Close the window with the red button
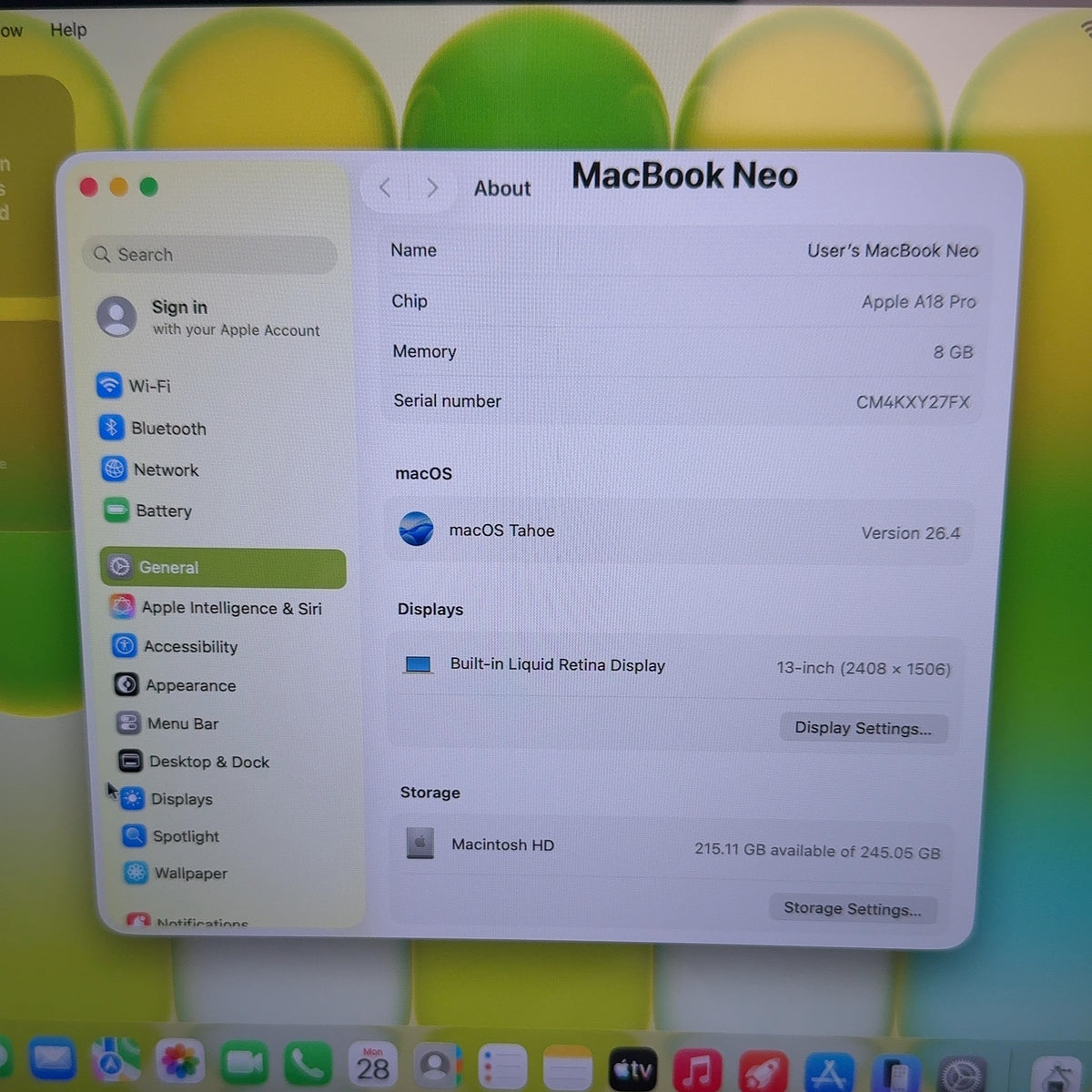This screenshot has height=1092, width=1092. (x=89, y=187)
